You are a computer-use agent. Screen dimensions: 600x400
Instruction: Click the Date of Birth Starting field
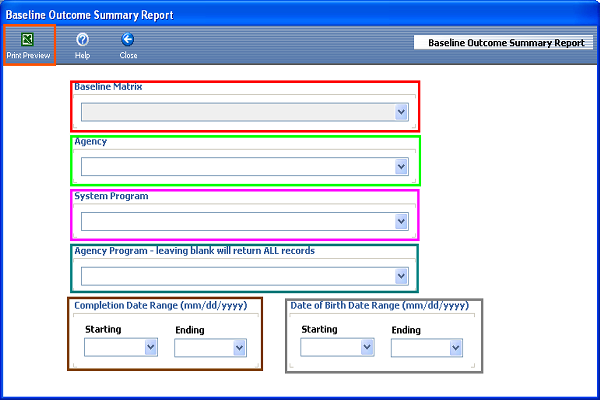(330, 348)
